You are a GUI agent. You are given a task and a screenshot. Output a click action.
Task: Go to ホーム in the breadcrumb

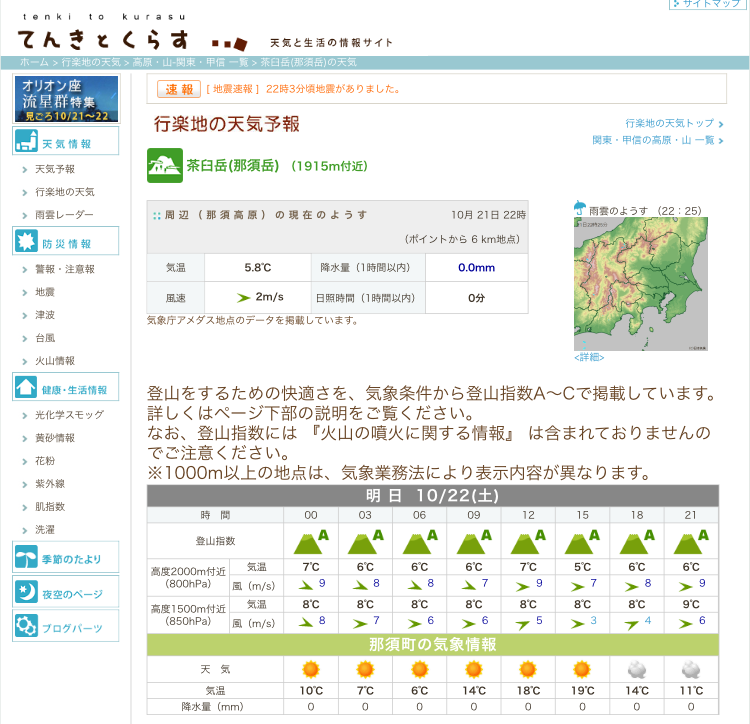[34, 62]
